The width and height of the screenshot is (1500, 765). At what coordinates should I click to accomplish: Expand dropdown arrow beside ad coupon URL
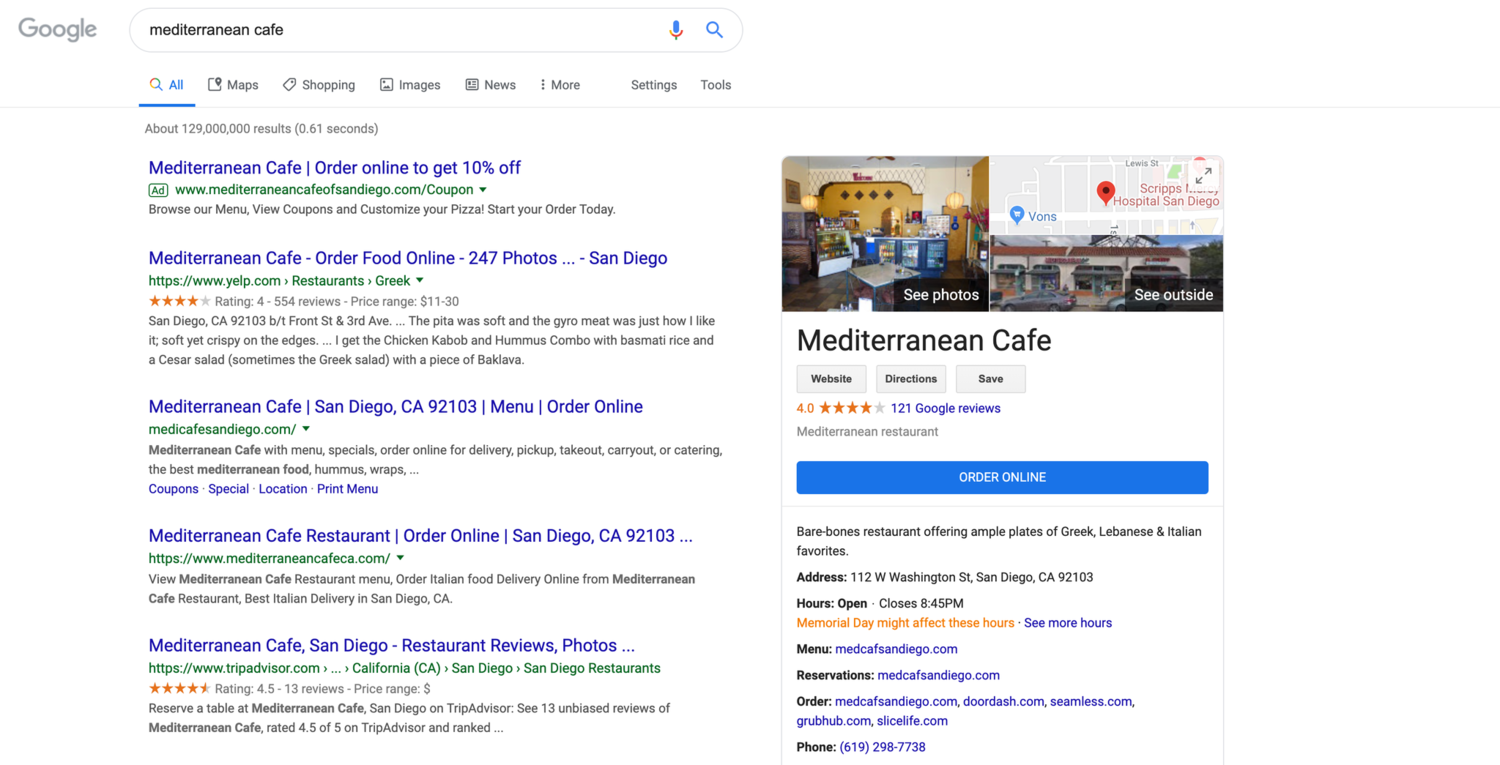483,189
